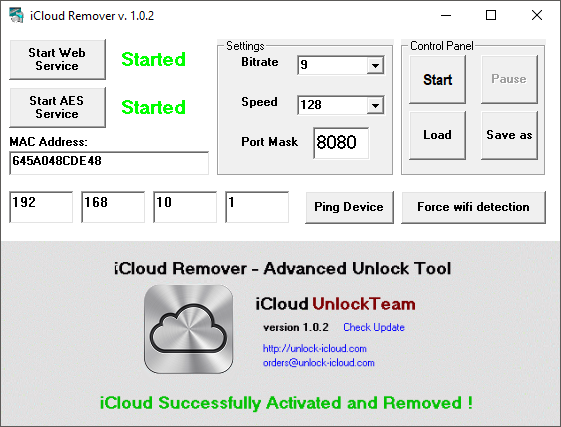The height and width of the screenshot is (427, 561).
Task: Open the Bitrate dropdown arrow
Action: tap(375, 65)
